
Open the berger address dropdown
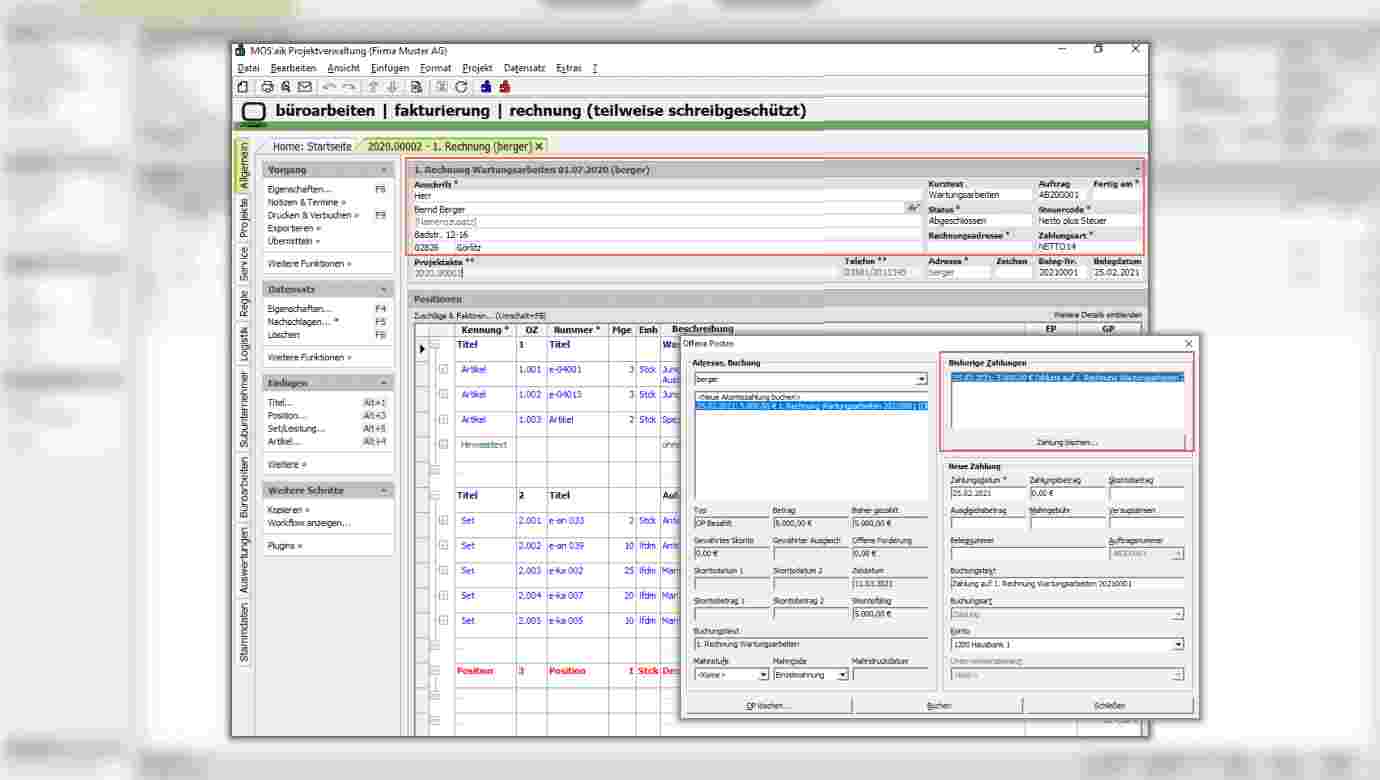[x=921, y=380]
